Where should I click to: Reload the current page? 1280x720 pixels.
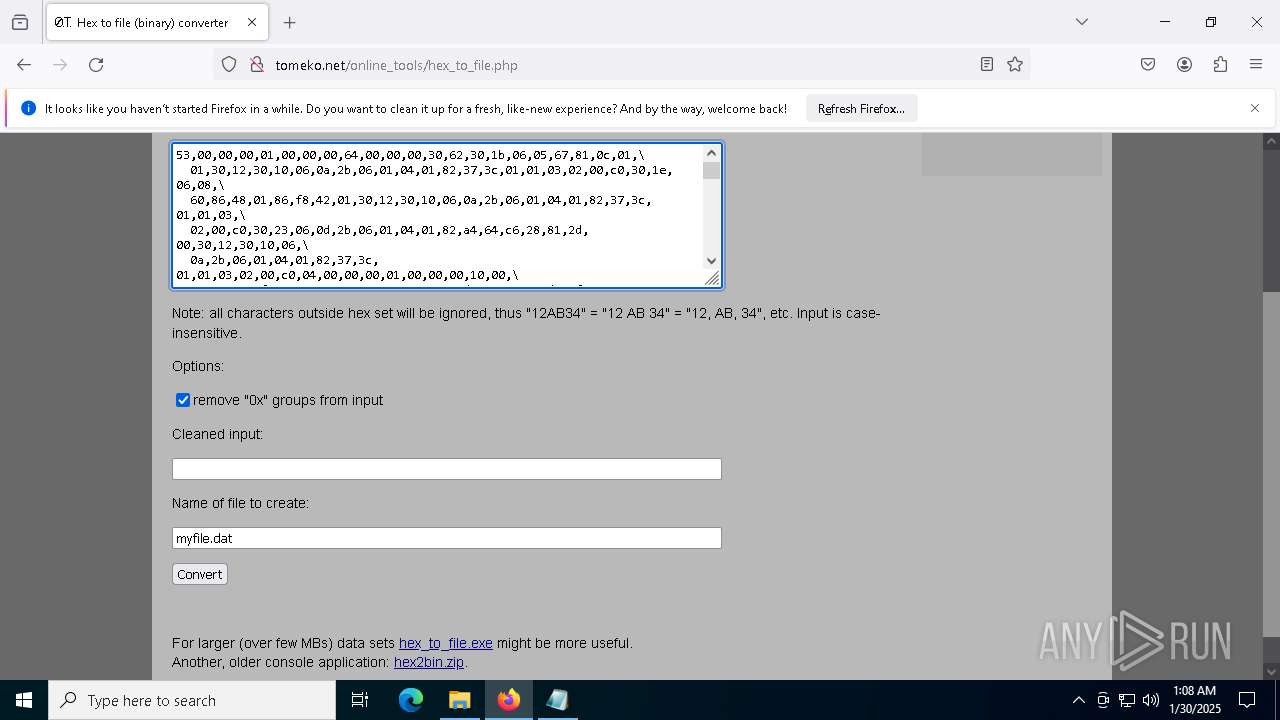pos(96,65)
